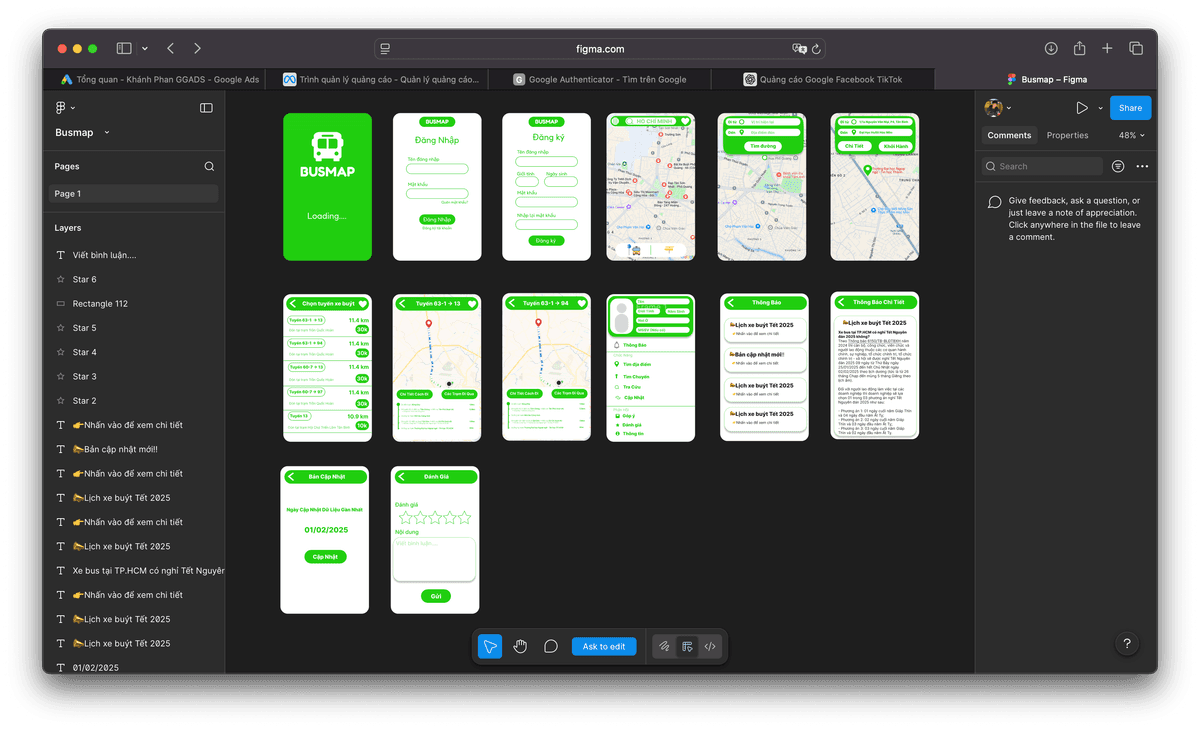Switch to Dev Mode code toggle
Image resolution: width=1200 pixels, height=730 pixels.
point(710,647)
